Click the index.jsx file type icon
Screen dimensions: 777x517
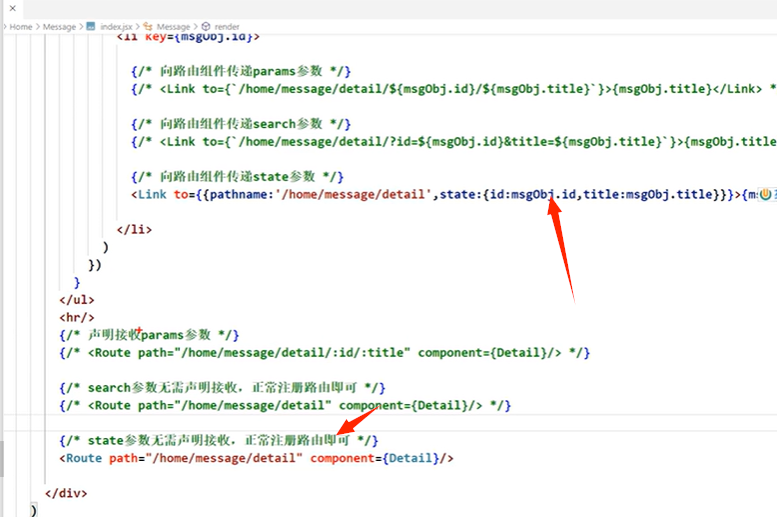[91, 26]
